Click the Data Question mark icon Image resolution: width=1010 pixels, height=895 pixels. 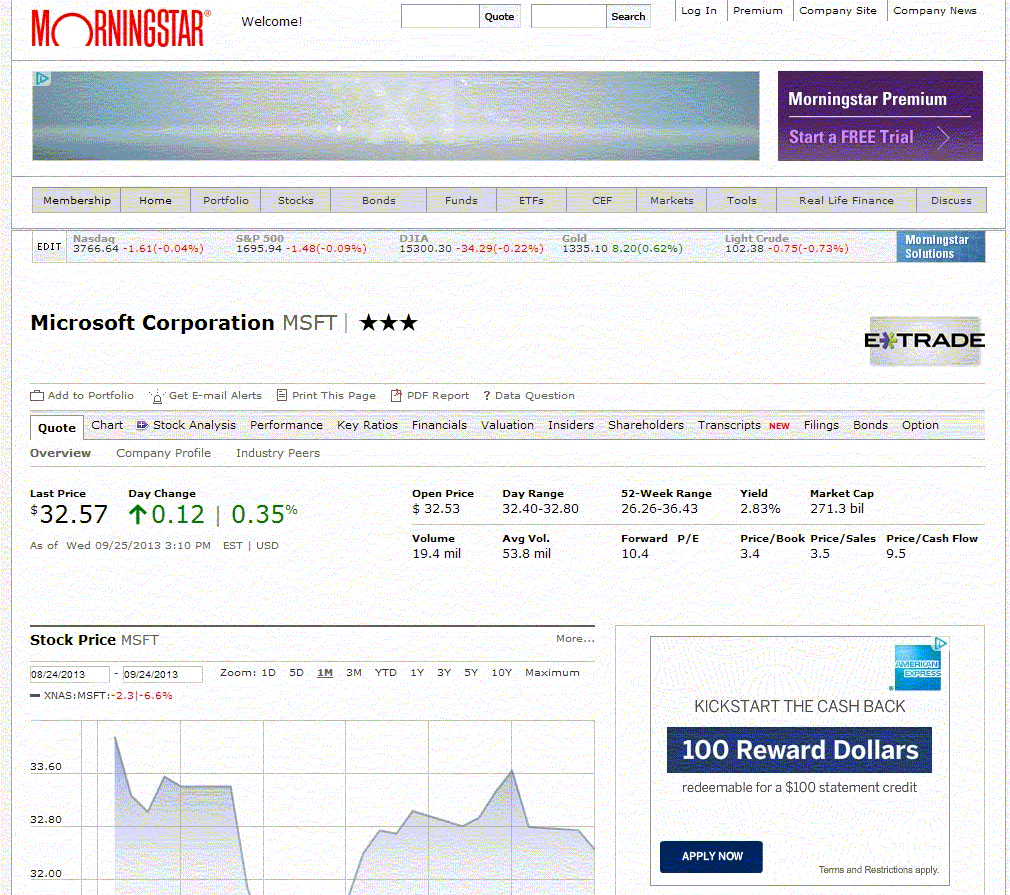(487, 396)
